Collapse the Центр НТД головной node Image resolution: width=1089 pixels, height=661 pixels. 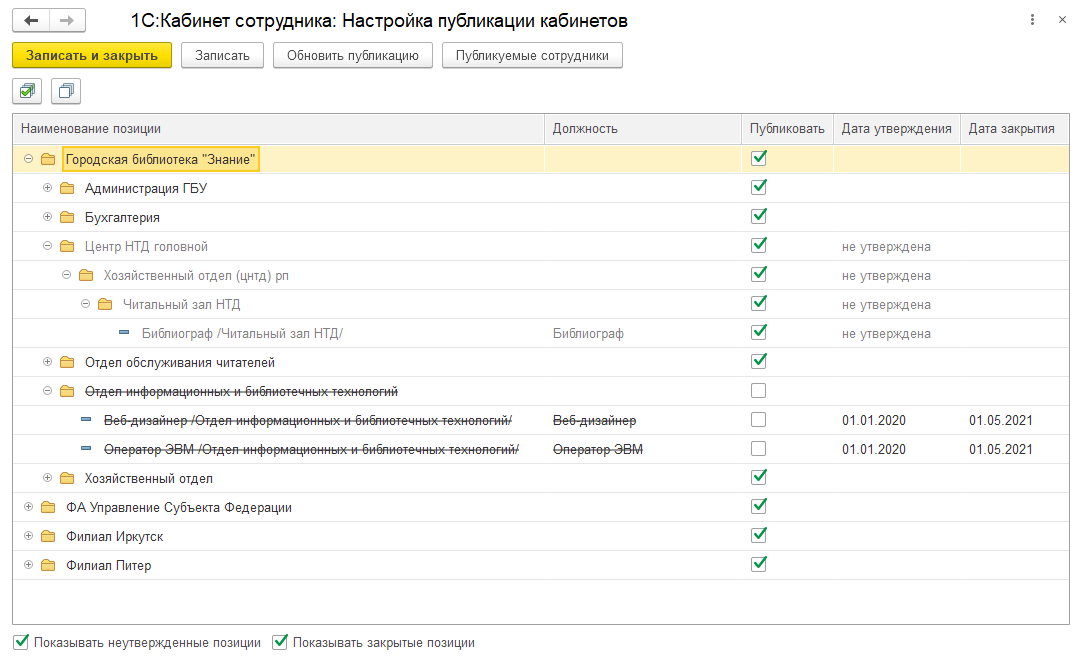pyautogui.click(x=47, y=246)
